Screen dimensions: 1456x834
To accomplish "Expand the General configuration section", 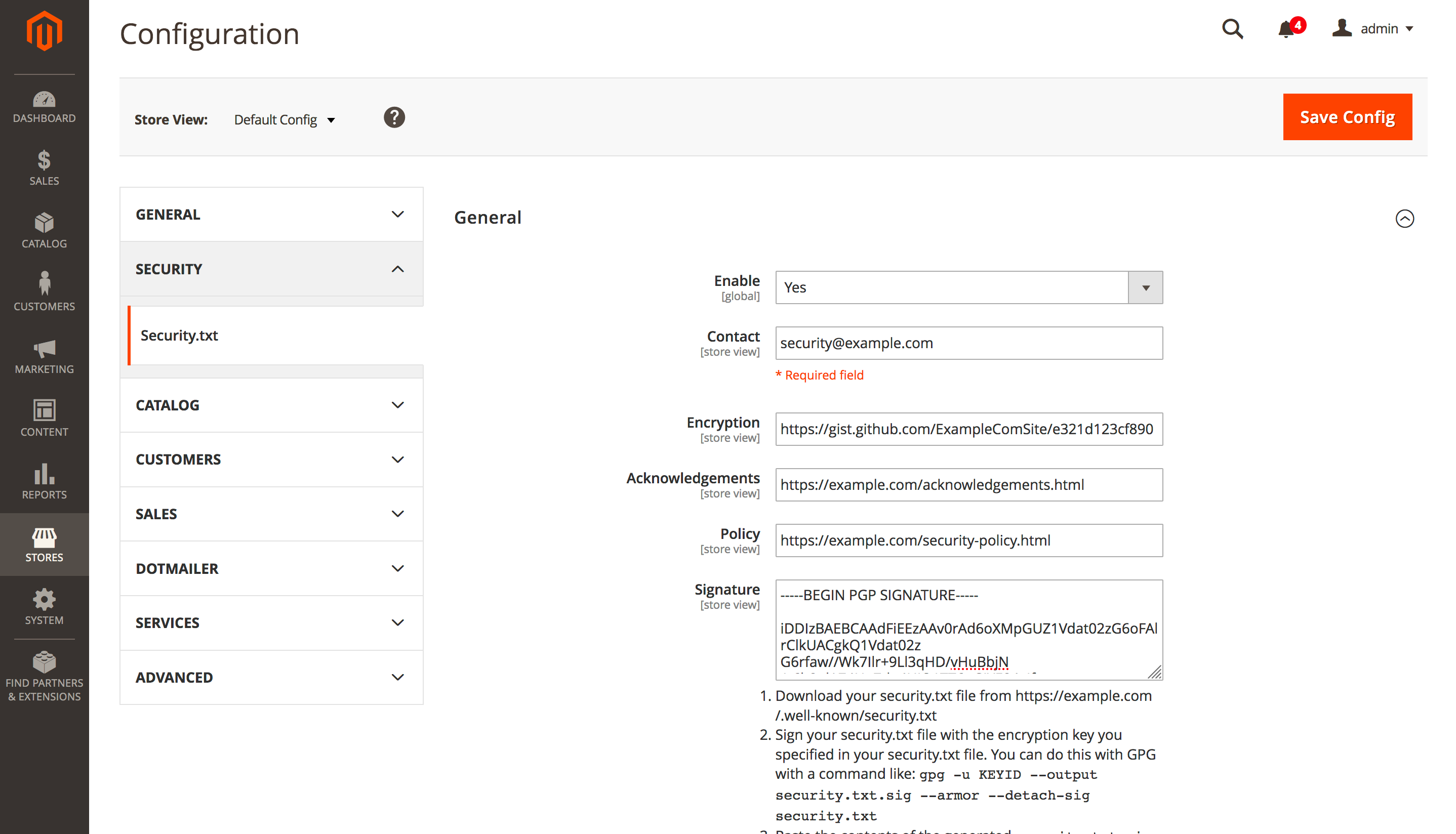I will (270, 214).
